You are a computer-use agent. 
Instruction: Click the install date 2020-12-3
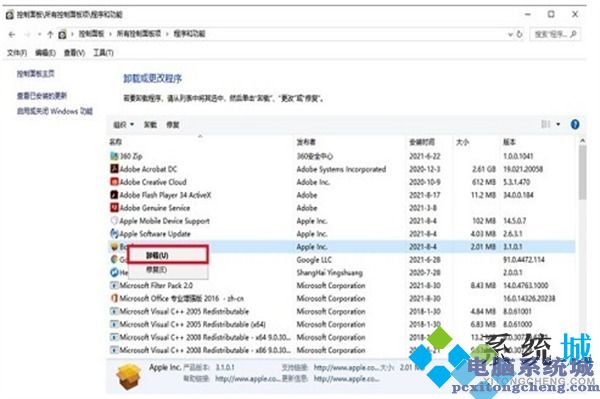pos(424,169)
